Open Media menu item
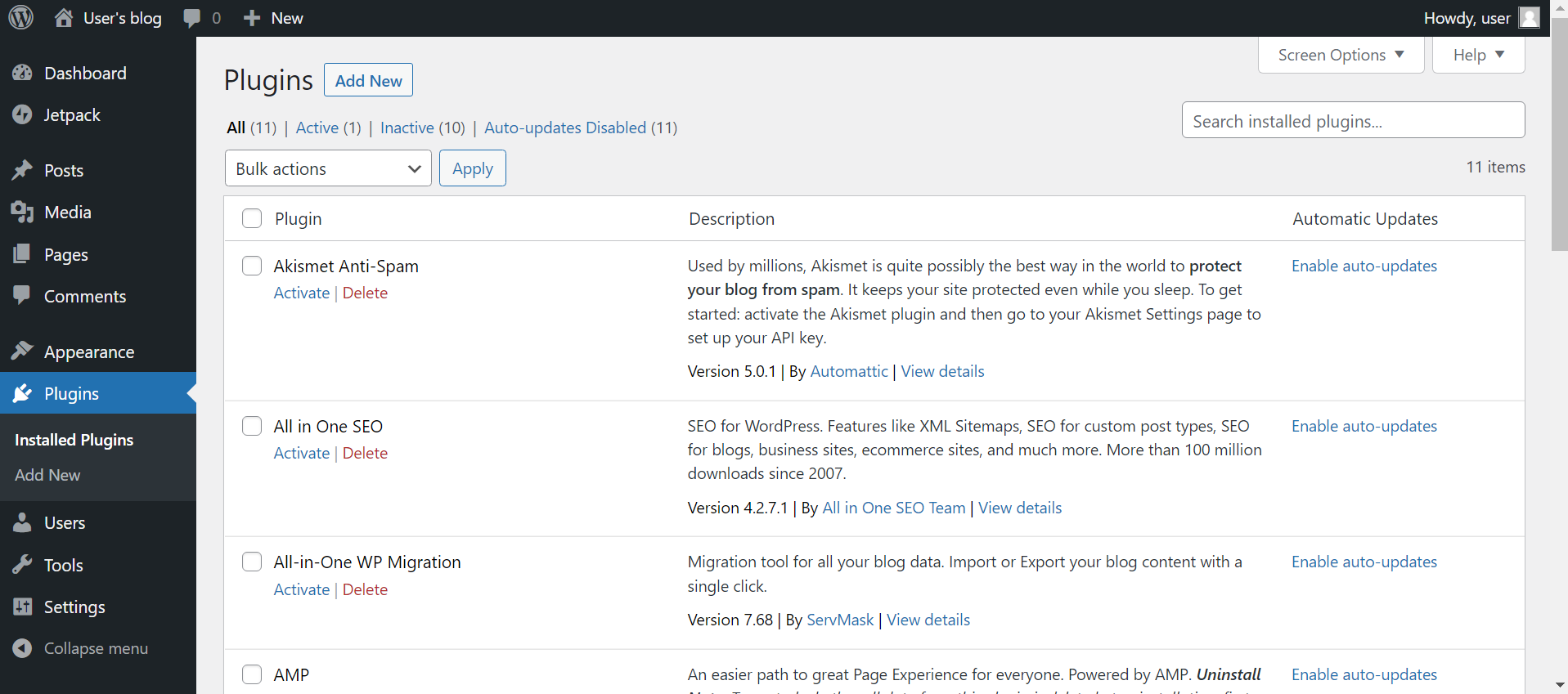 point(98,212)
